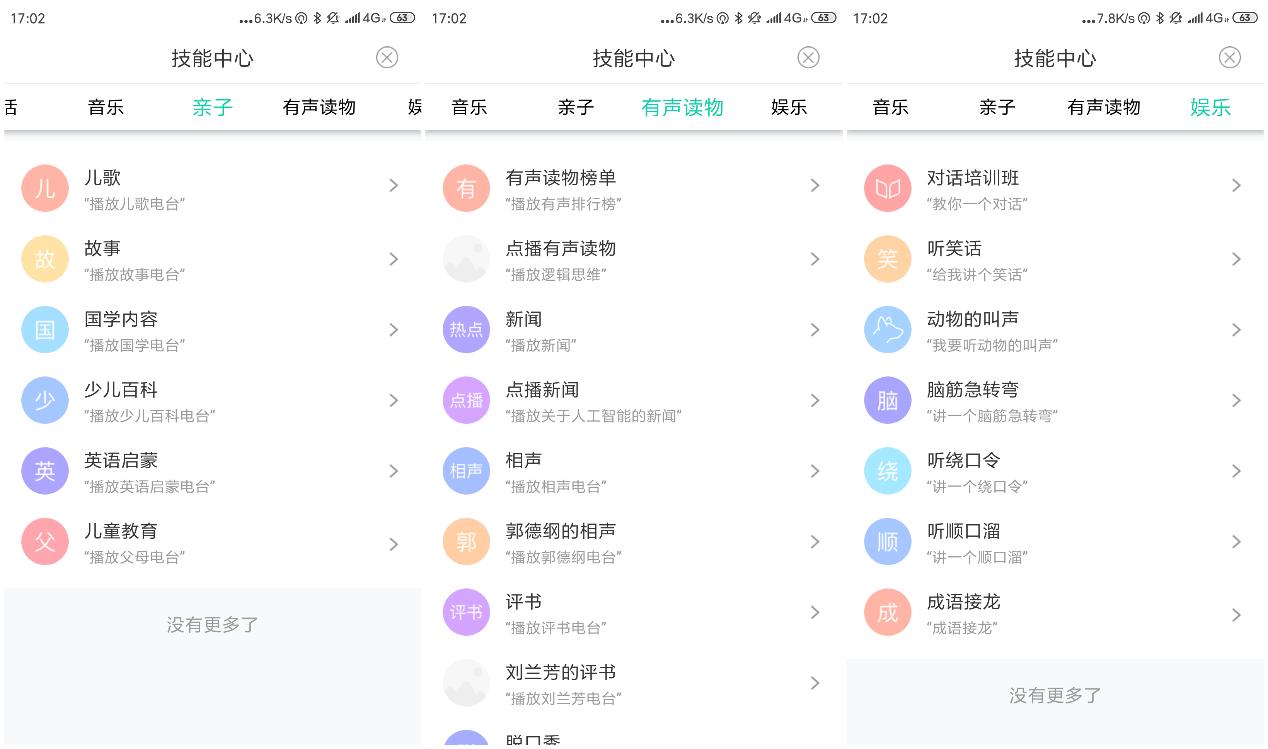Expand 少儿百科 using its chevron
This screenshot has width=1268, height=749.
(393, 400)
